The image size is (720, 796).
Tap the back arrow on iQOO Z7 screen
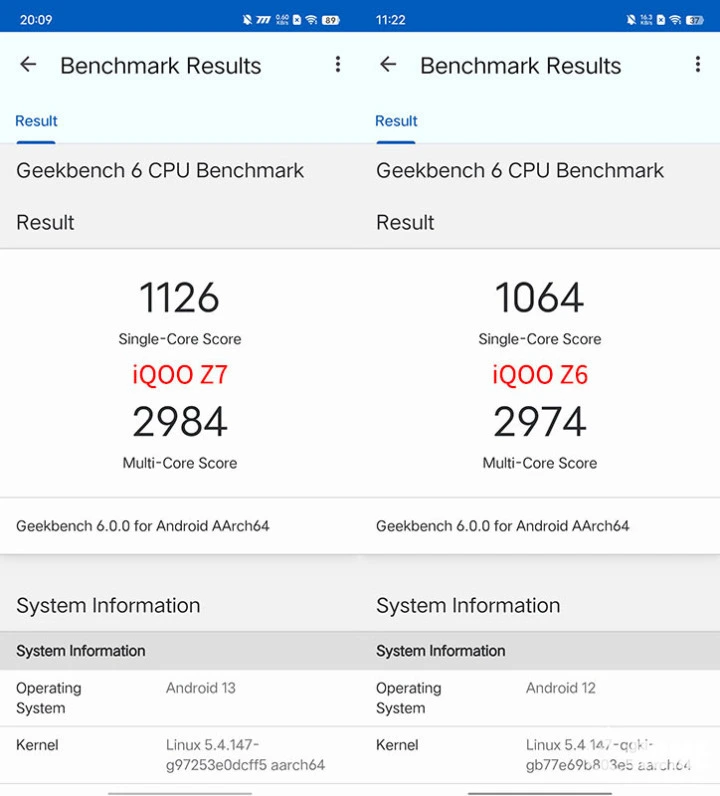pos(28,65)
